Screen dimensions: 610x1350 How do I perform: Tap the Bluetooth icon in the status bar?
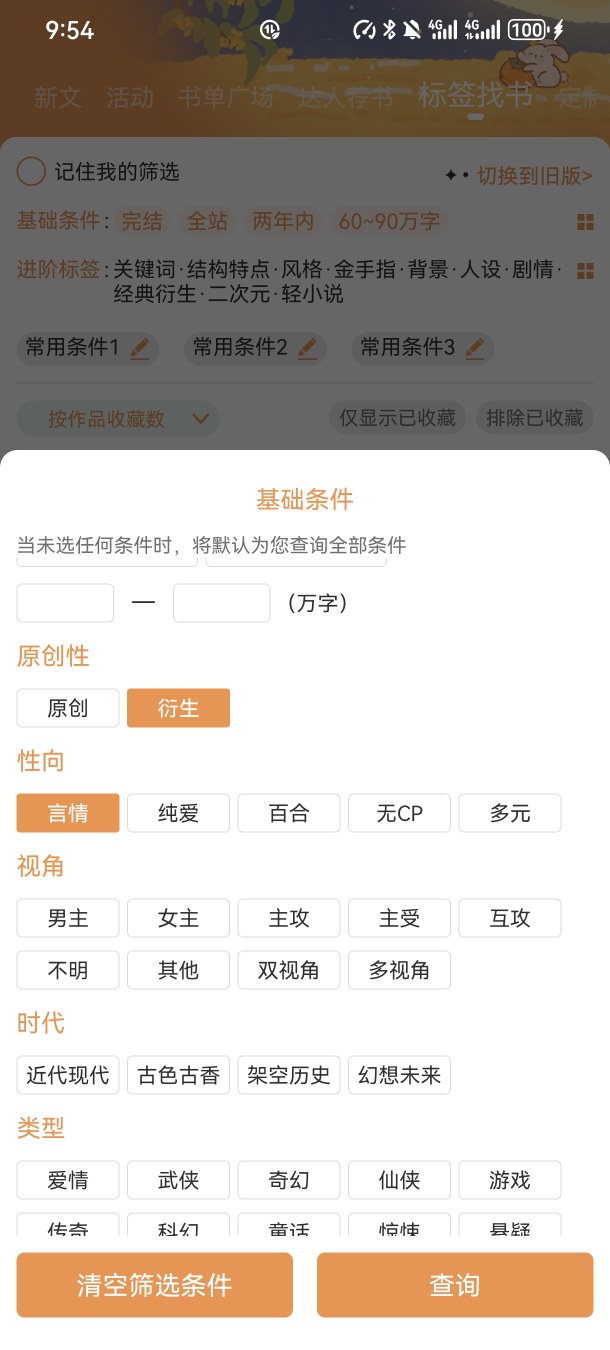coord(389,30)
